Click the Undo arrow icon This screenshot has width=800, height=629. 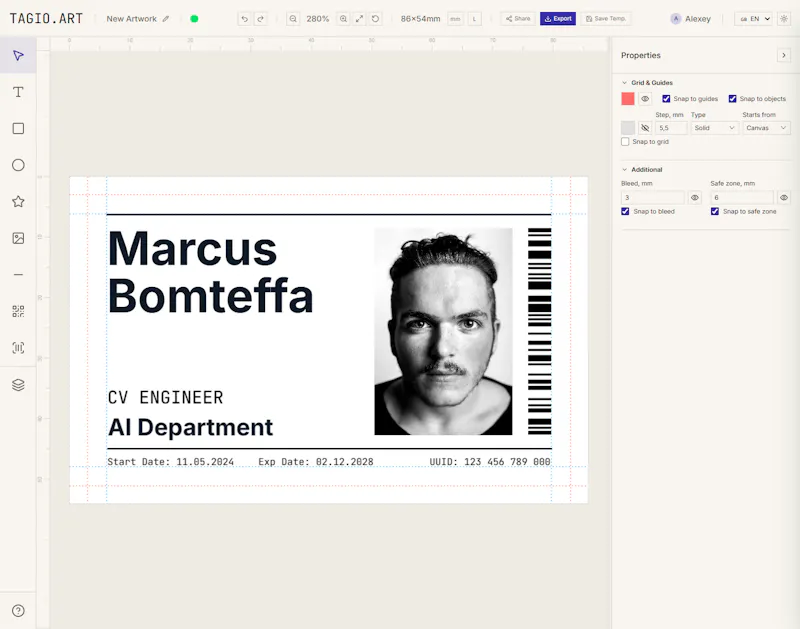click(245, 19)
